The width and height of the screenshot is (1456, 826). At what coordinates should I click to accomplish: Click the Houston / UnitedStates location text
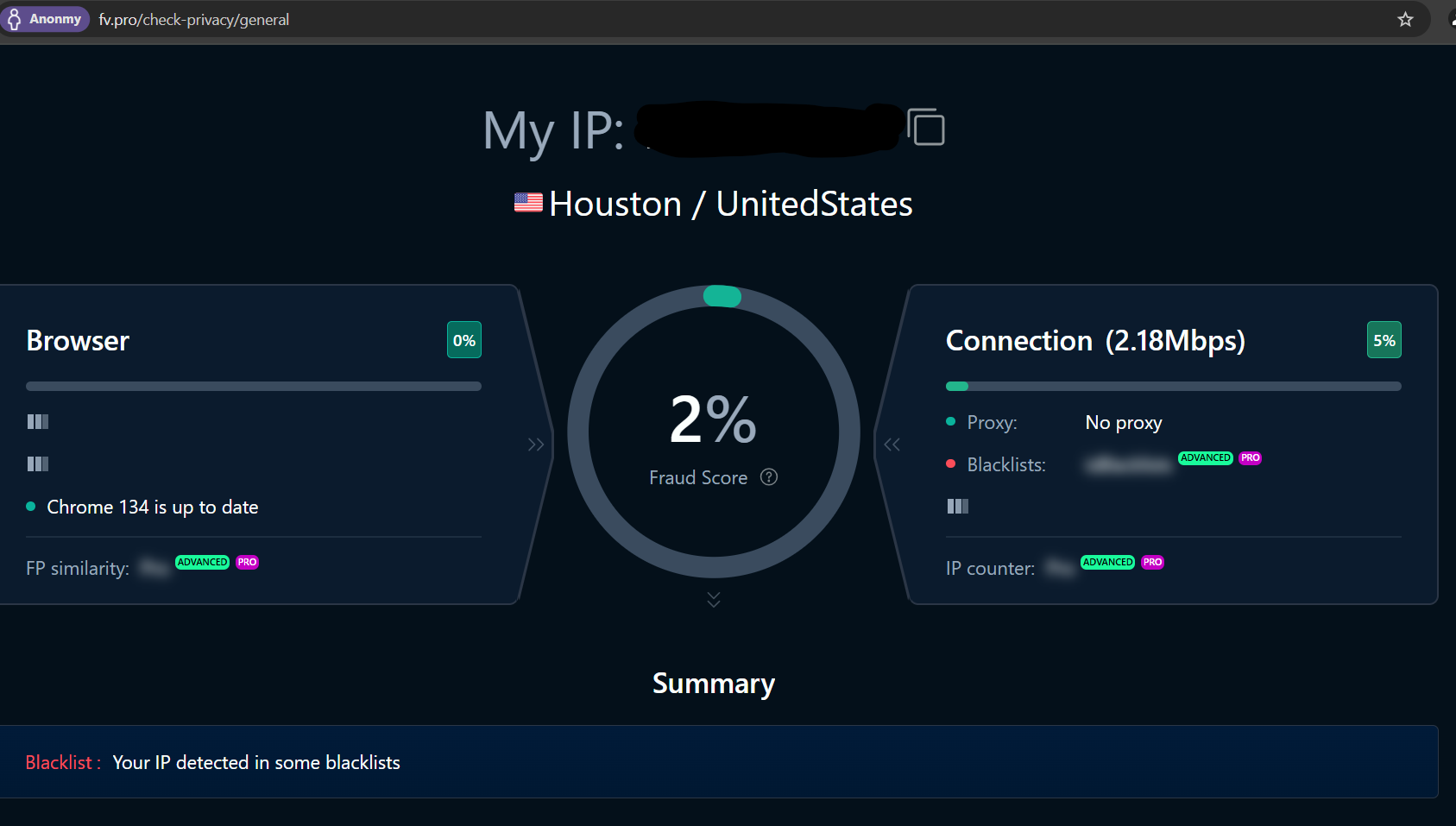pos(730,205)
